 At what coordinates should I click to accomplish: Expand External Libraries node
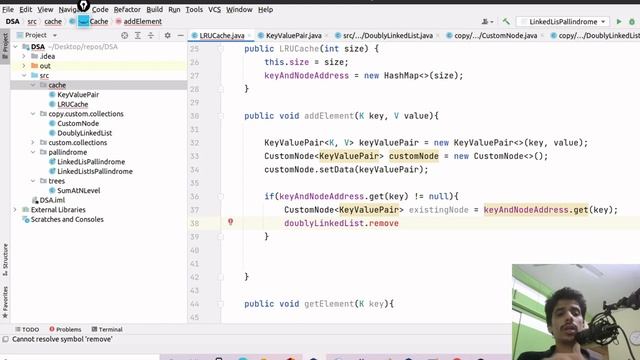16,210
